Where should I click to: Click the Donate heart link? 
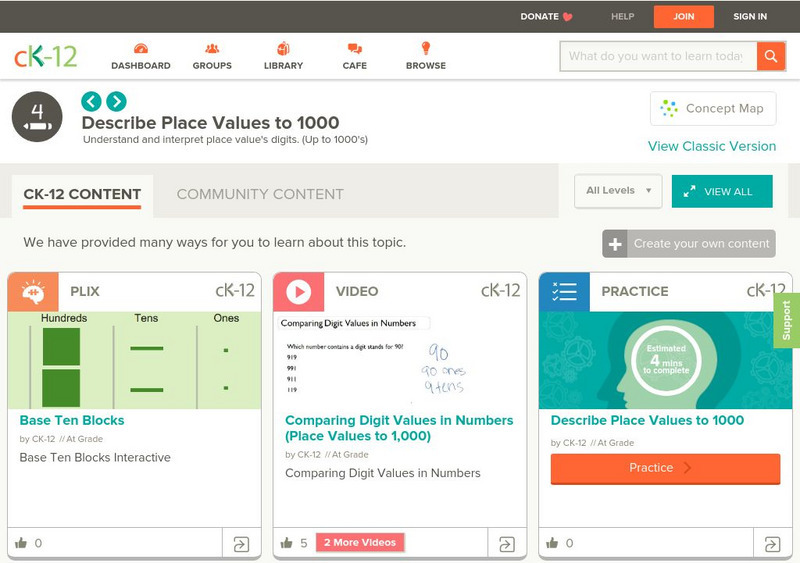[546, 16]
